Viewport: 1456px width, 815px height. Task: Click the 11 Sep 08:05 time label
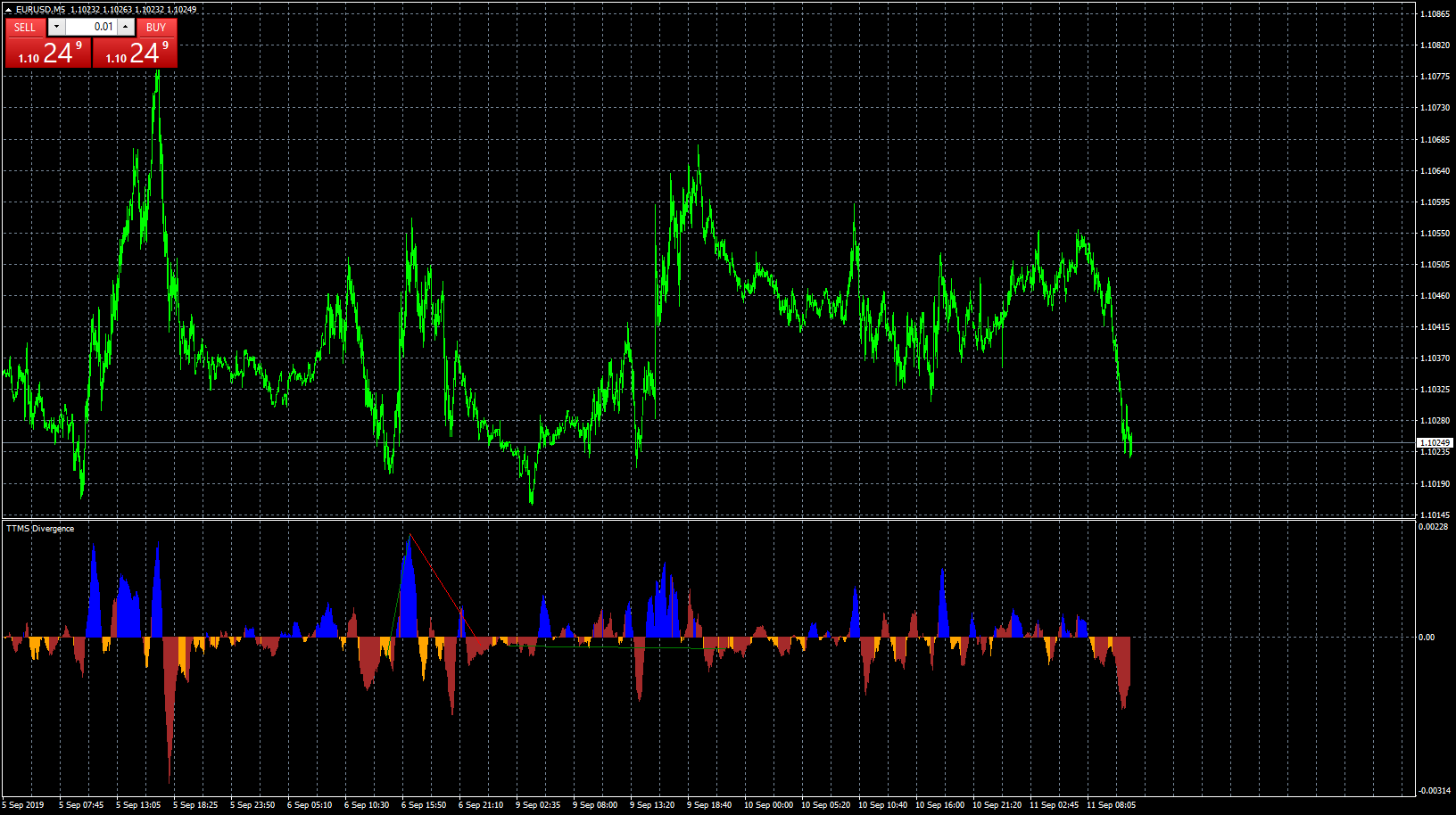coord(1111,805)
